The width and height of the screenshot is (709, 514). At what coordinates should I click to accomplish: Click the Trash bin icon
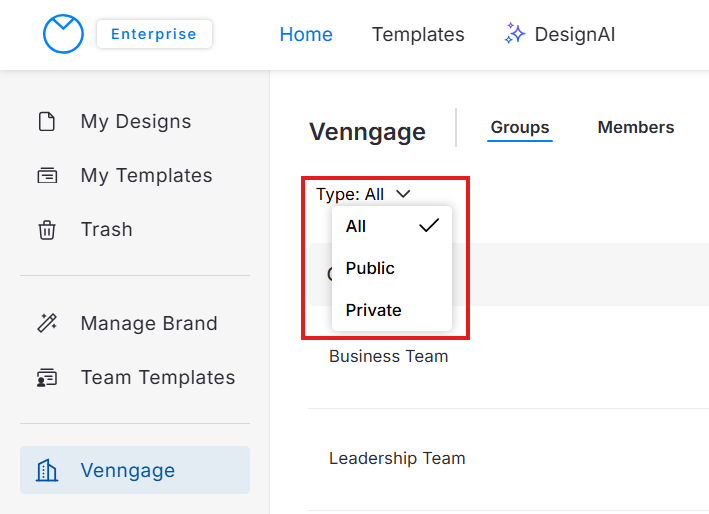click(47, 230)
